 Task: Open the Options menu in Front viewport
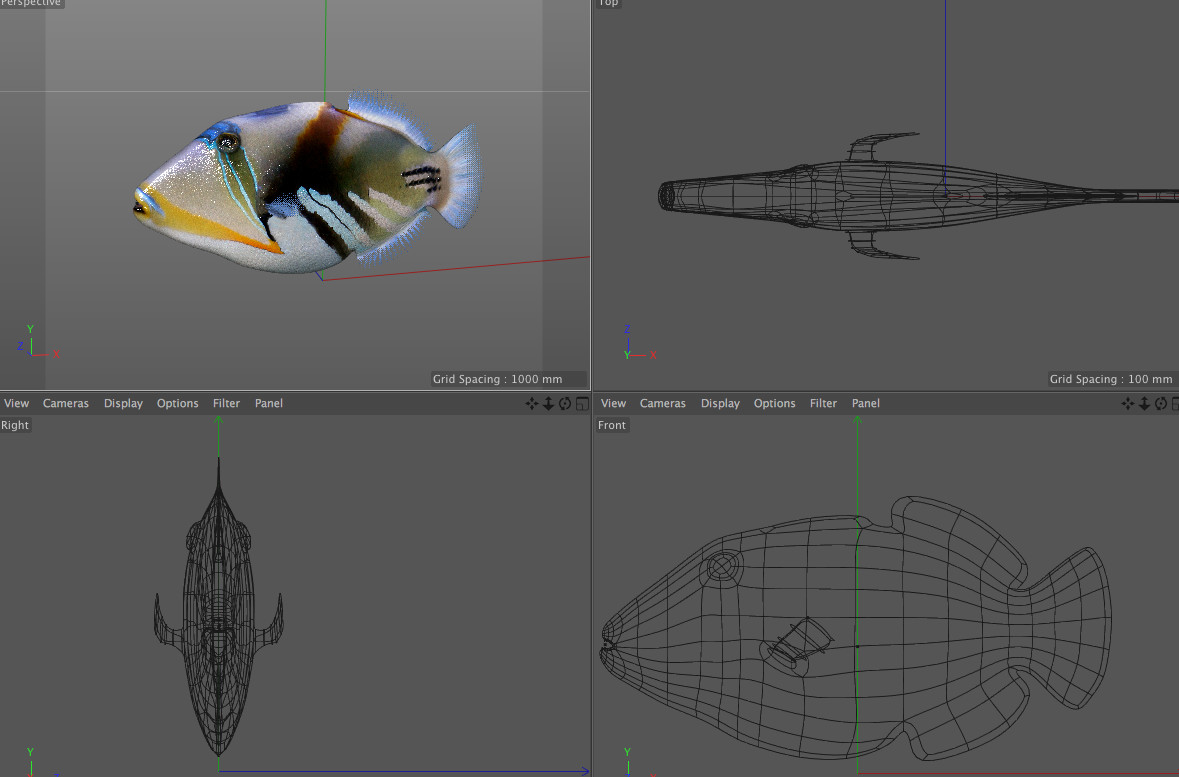pyautogui.click(x=774, y=404)
